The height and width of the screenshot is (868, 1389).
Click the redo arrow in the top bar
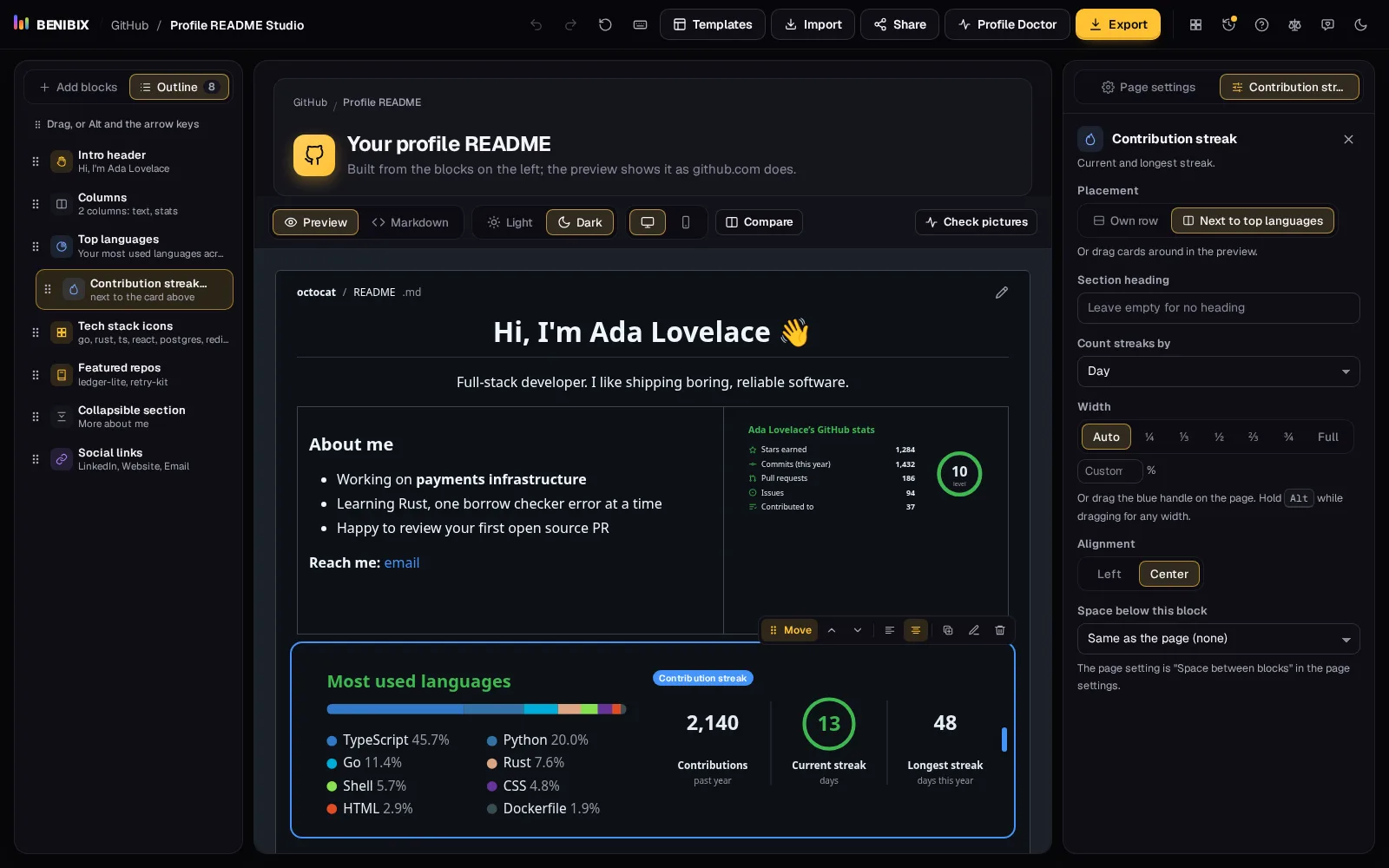click(x=570, y=24)
